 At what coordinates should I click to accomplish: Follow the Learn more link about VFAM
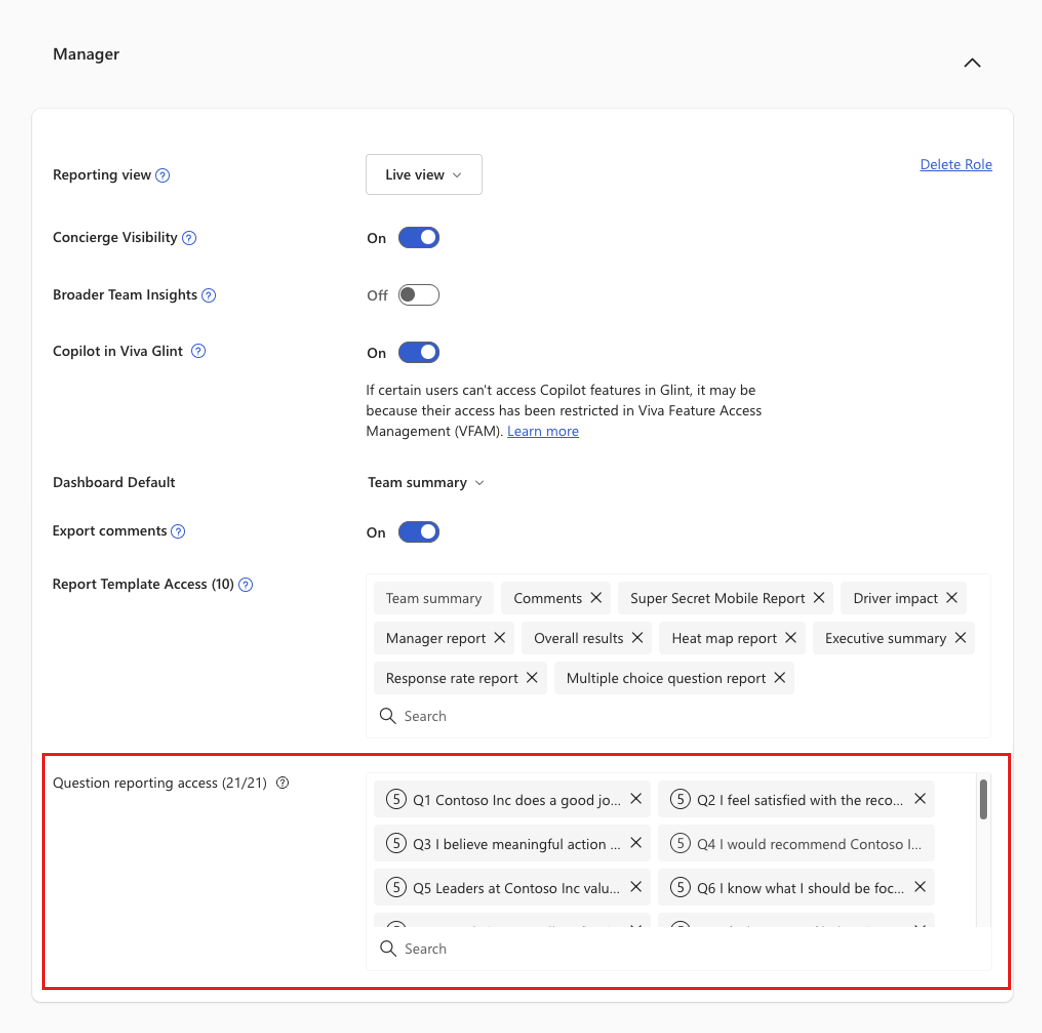[x=542, y=431]
